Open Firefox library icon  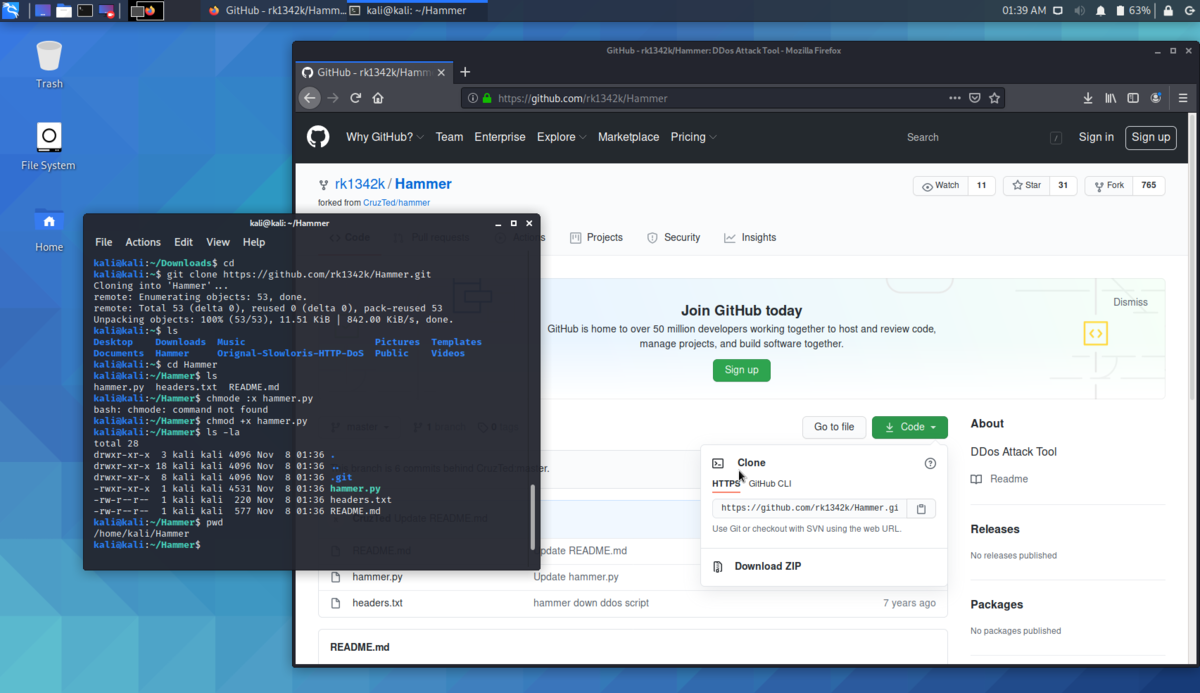coord(1110,98)
